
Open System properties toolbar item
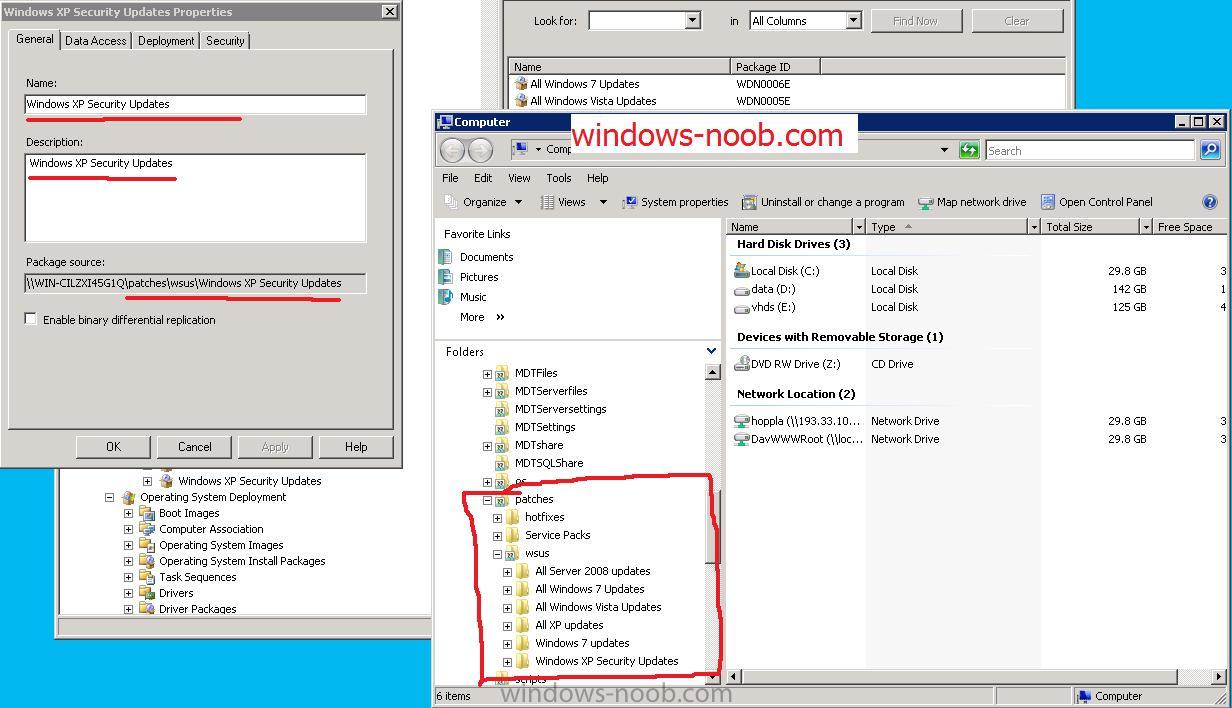coord(675,202)
